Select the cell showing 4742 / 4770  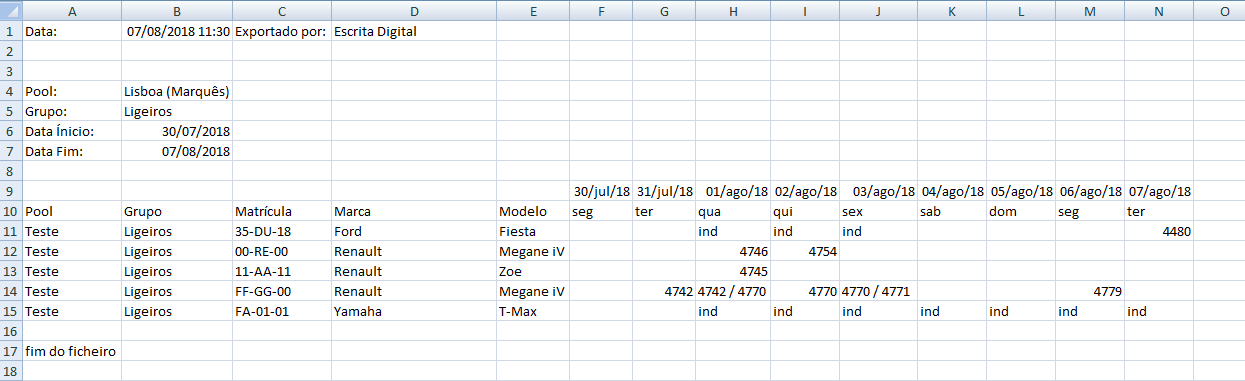click(733, 291)
